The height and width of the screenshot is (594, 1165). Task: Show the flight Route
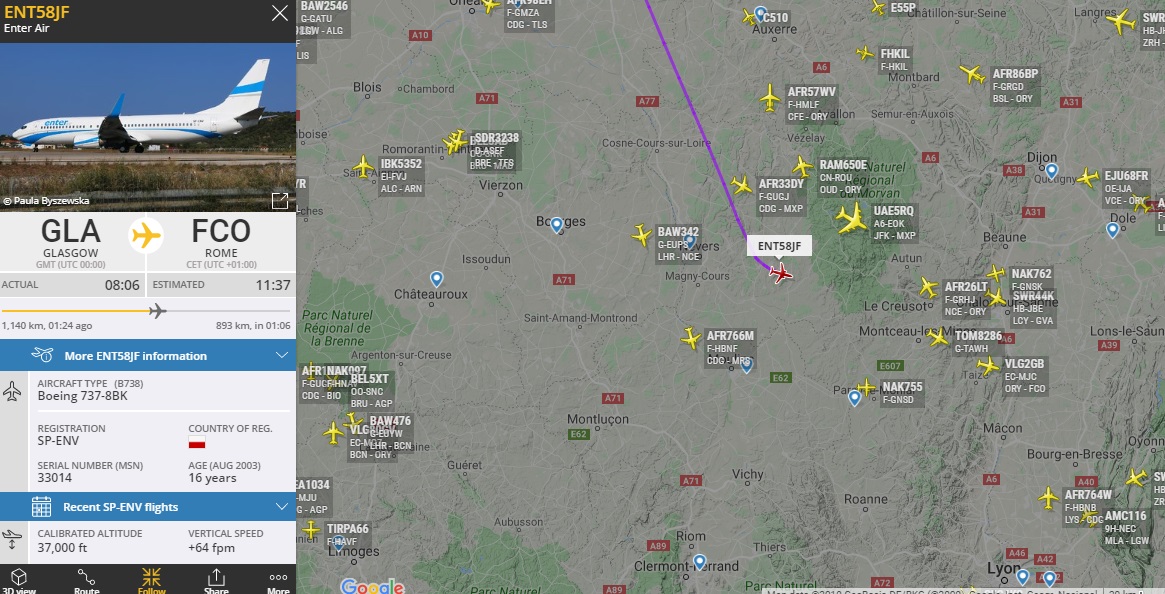(86, 580)
